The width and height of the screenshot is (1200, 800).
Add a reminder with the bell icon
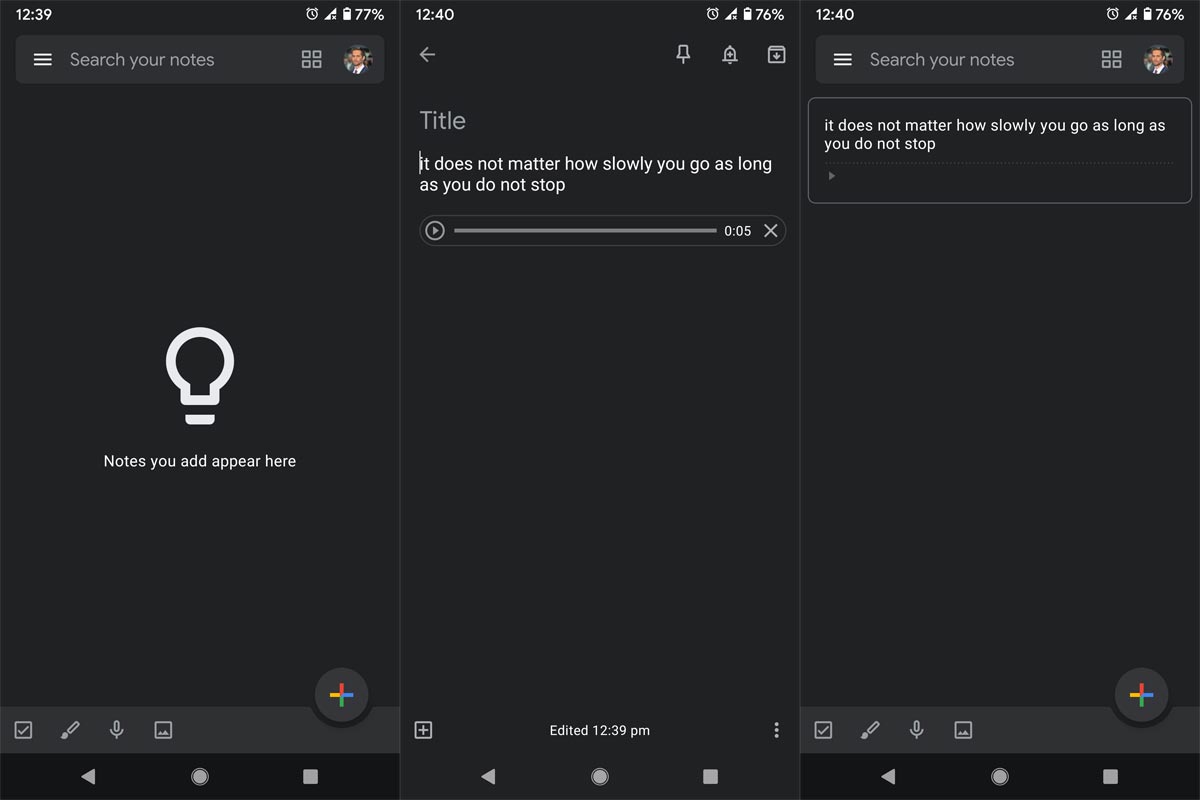[730, 55]
